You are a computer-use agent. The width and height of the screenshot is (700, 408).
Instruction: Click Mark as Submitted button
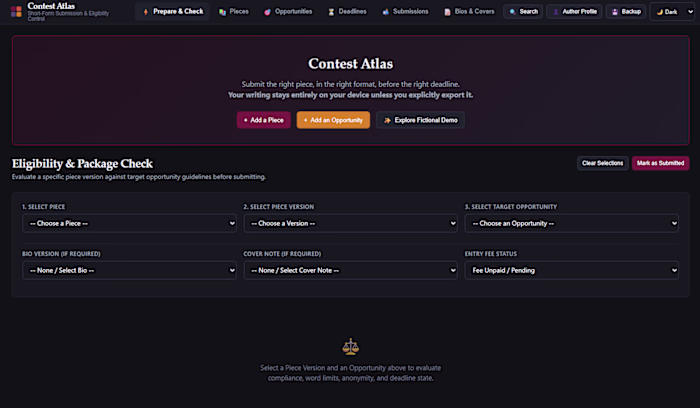point(660,163)
